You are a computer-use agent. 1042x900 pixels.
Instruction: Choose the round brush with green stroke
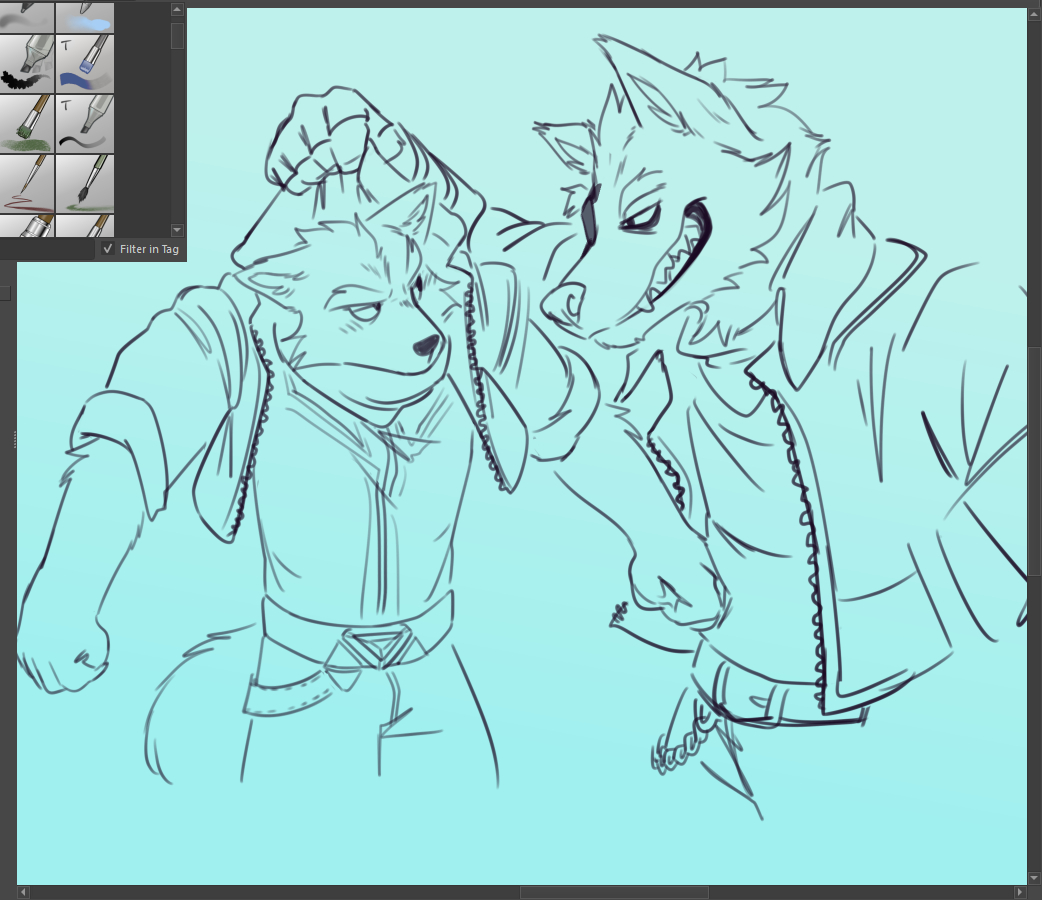click(85, 183)
